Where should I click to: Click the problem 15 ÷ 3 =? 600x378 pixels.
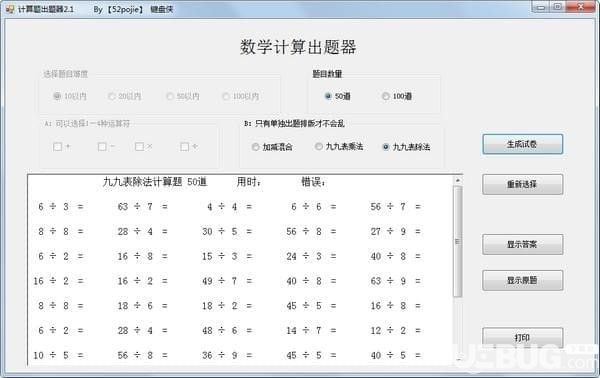[x=227, y=256]
